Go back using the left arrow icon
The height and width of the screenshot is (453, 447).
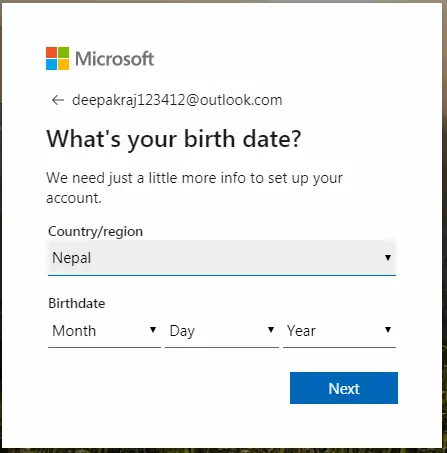(x=58, y=100)
